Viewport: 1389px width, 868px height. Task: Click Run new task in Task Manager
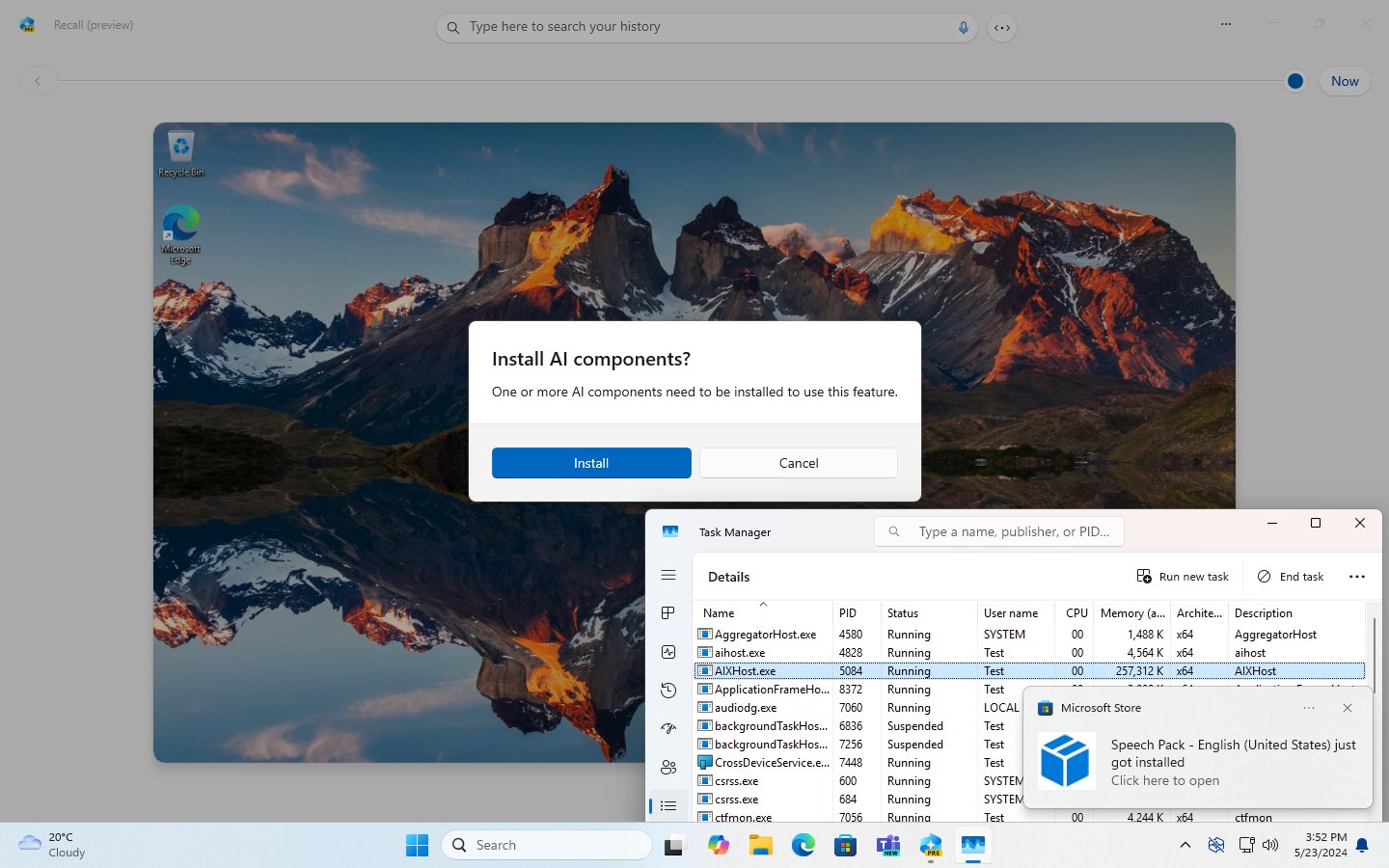point(1183,577)
